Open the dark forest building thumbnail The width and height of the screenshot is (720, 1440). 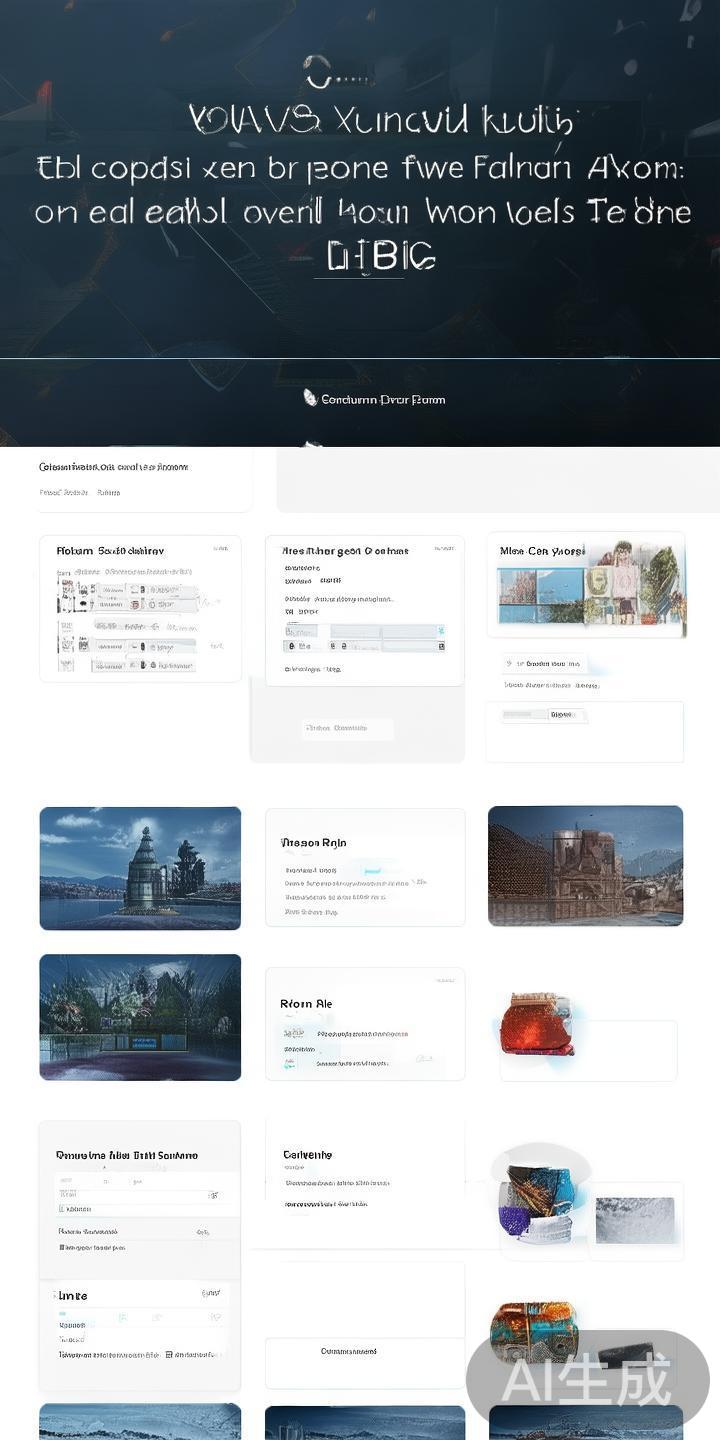pos(140,1017)
